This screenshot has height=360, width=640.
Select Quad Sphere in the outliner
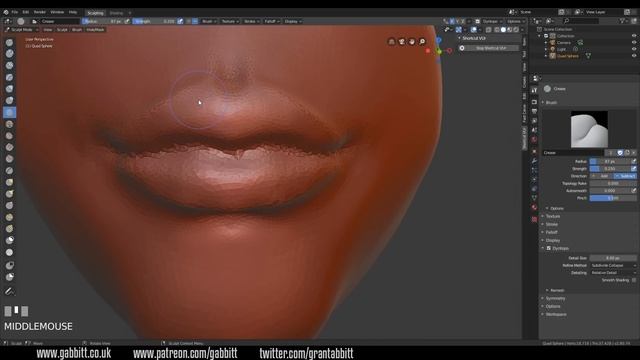coord(568,56)
